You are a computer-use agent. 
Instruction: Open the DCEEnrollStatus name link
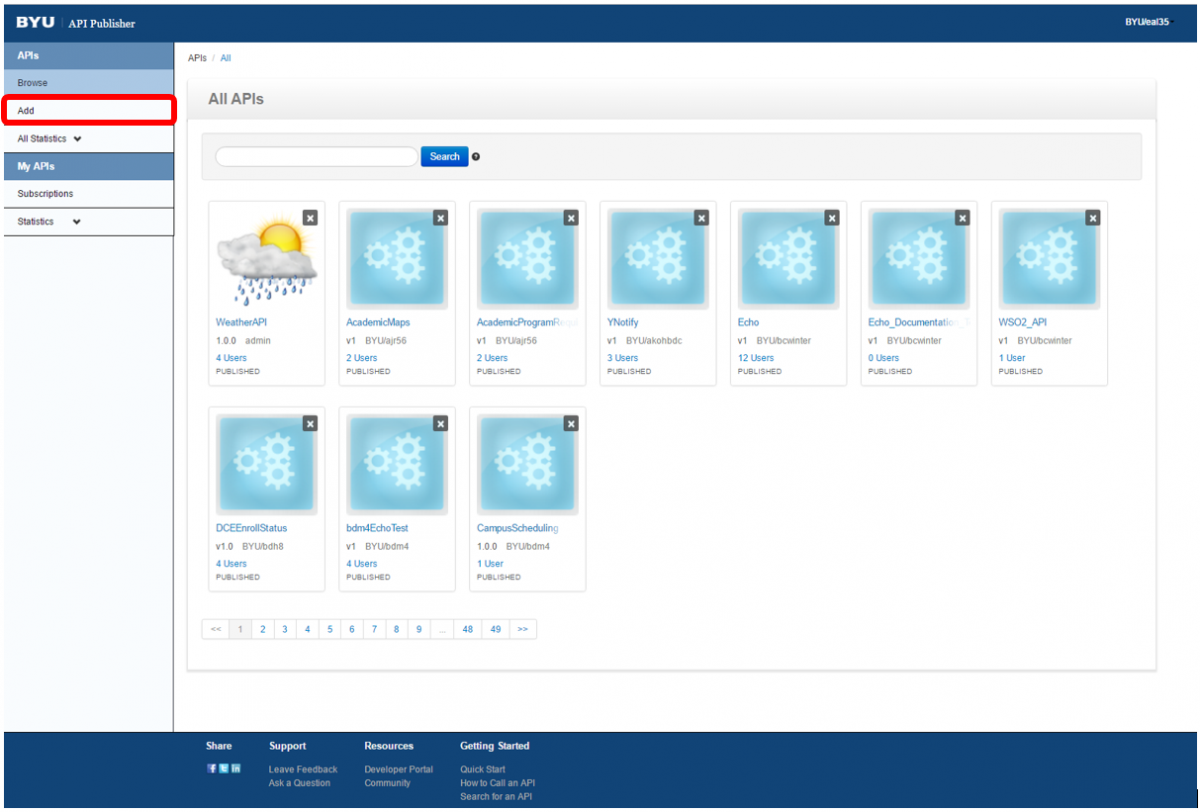tap(254, 528)
